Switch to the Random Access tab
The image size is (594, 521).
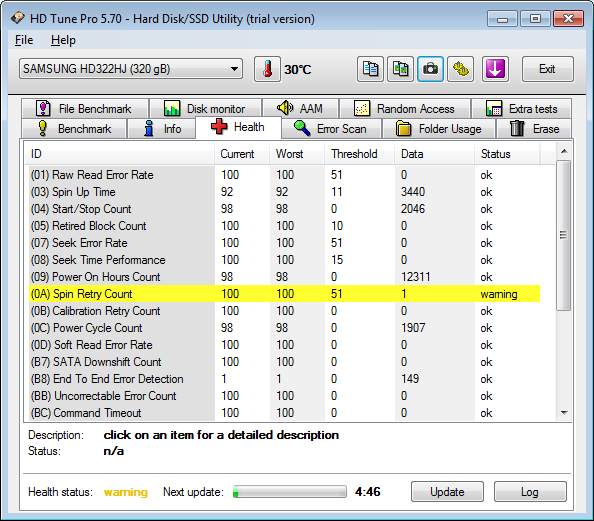[405, 109]
